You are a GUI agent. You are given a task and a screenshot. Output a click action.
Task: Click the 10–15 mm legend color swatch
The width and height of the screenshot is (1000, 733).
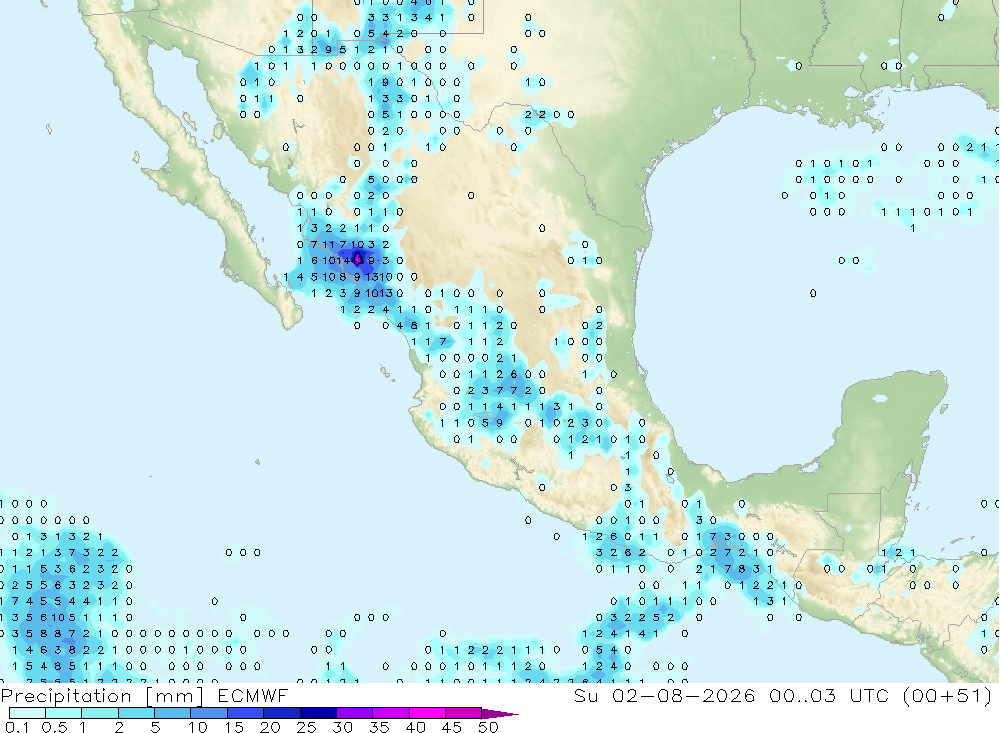tap(209, 713)
